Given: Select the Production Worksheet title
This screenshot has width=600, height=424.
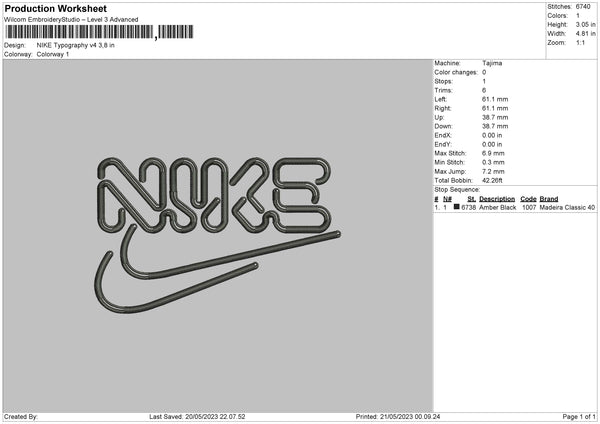Looking at the screenshot, I should 56,8.
